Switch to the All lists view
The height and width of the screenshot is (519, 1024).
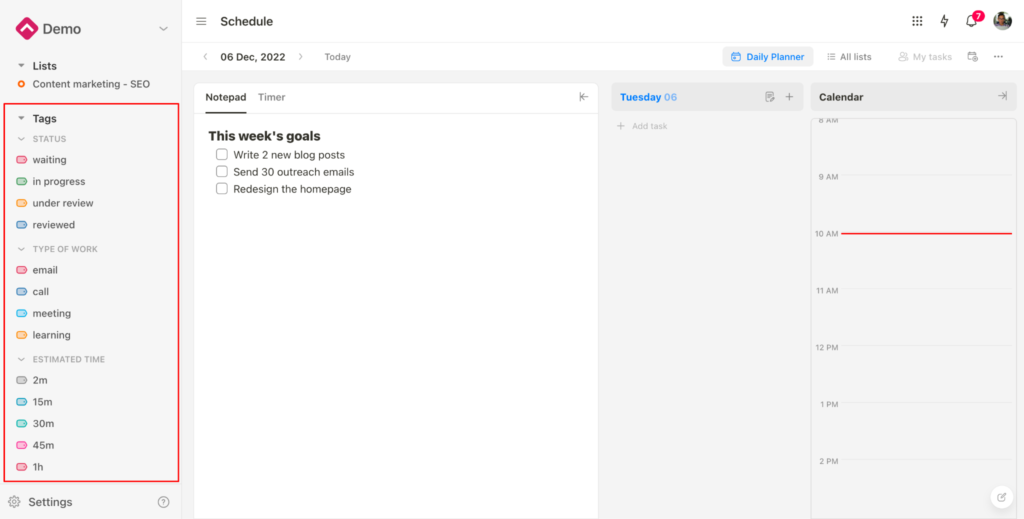pyautogui.click(x=849, y=57)
